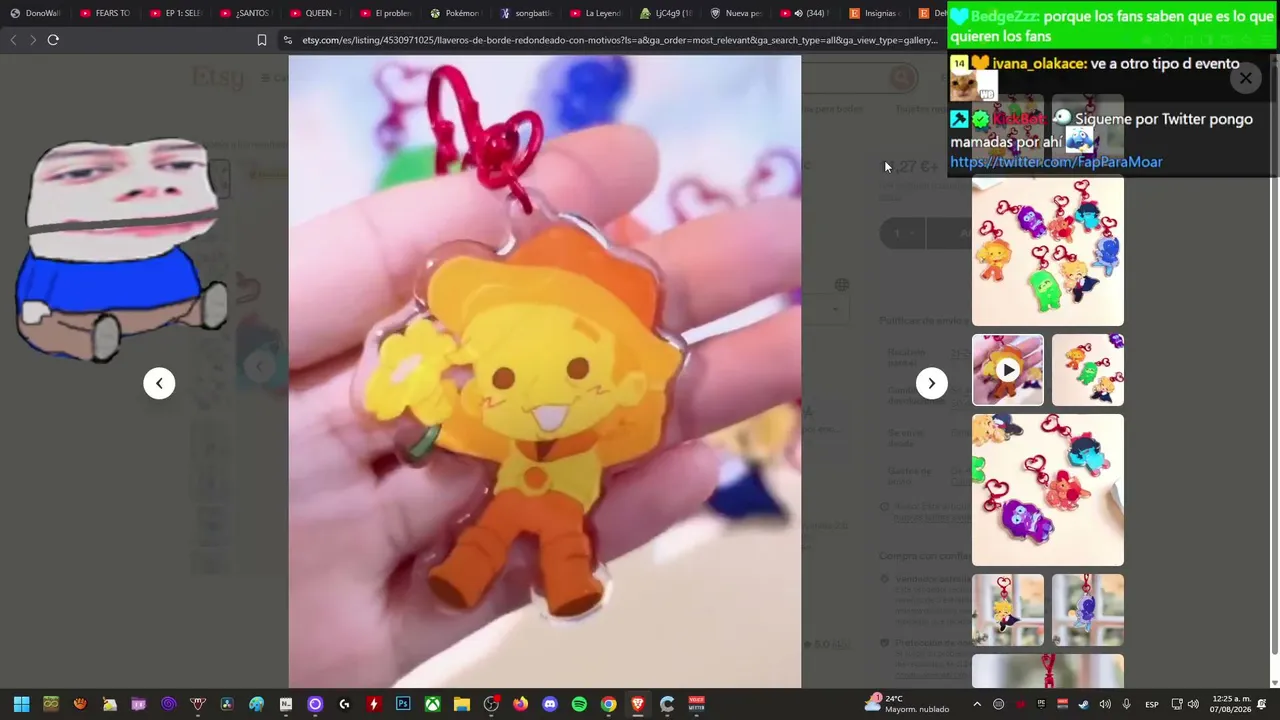Select the small thumbnail beside the video
Screen dimensions: 1280x720
(1088, 370)
